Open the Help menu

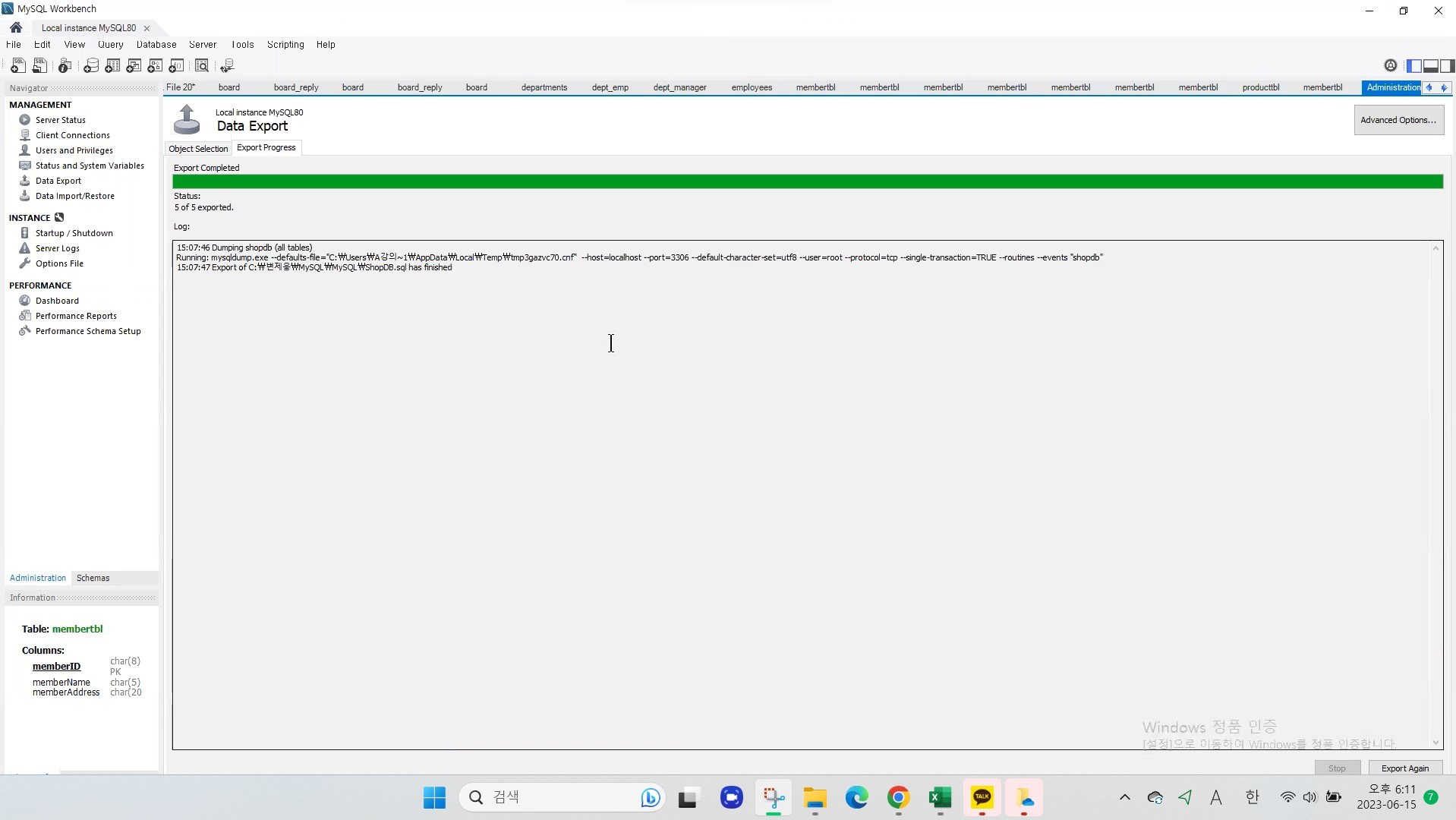coord(326,44)
